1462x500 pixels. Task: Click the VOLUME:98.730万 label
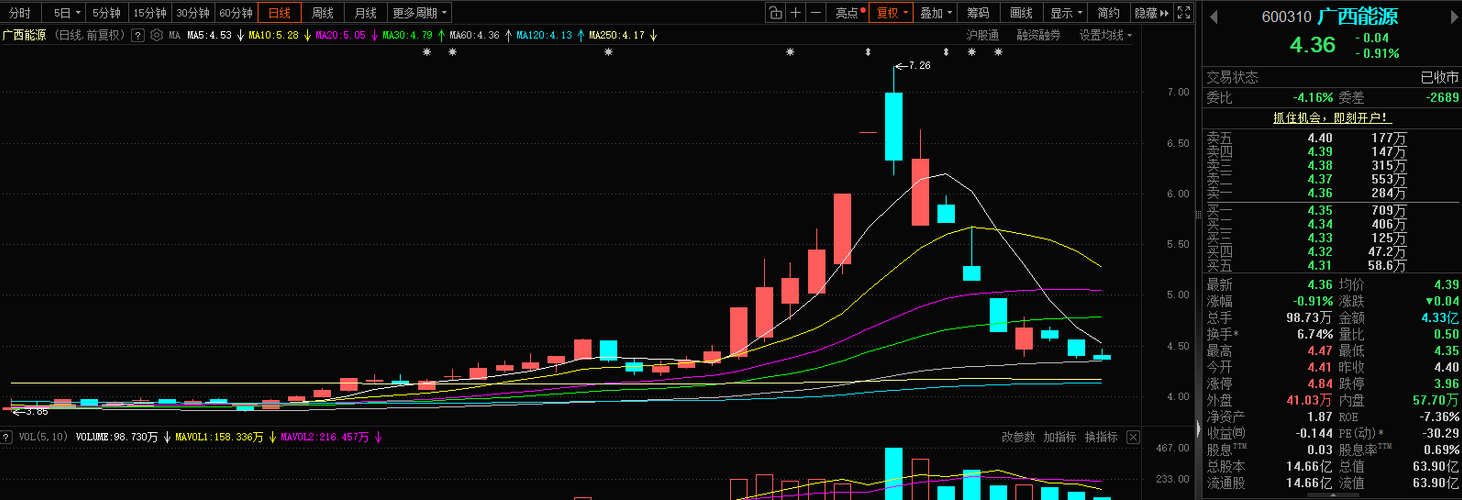coord(117,437)
